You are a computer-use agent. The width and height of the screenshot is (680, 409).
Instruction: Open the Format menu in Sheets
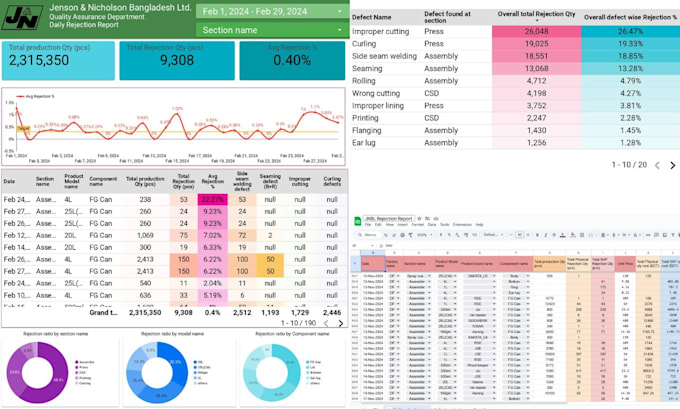click(418, 225)
